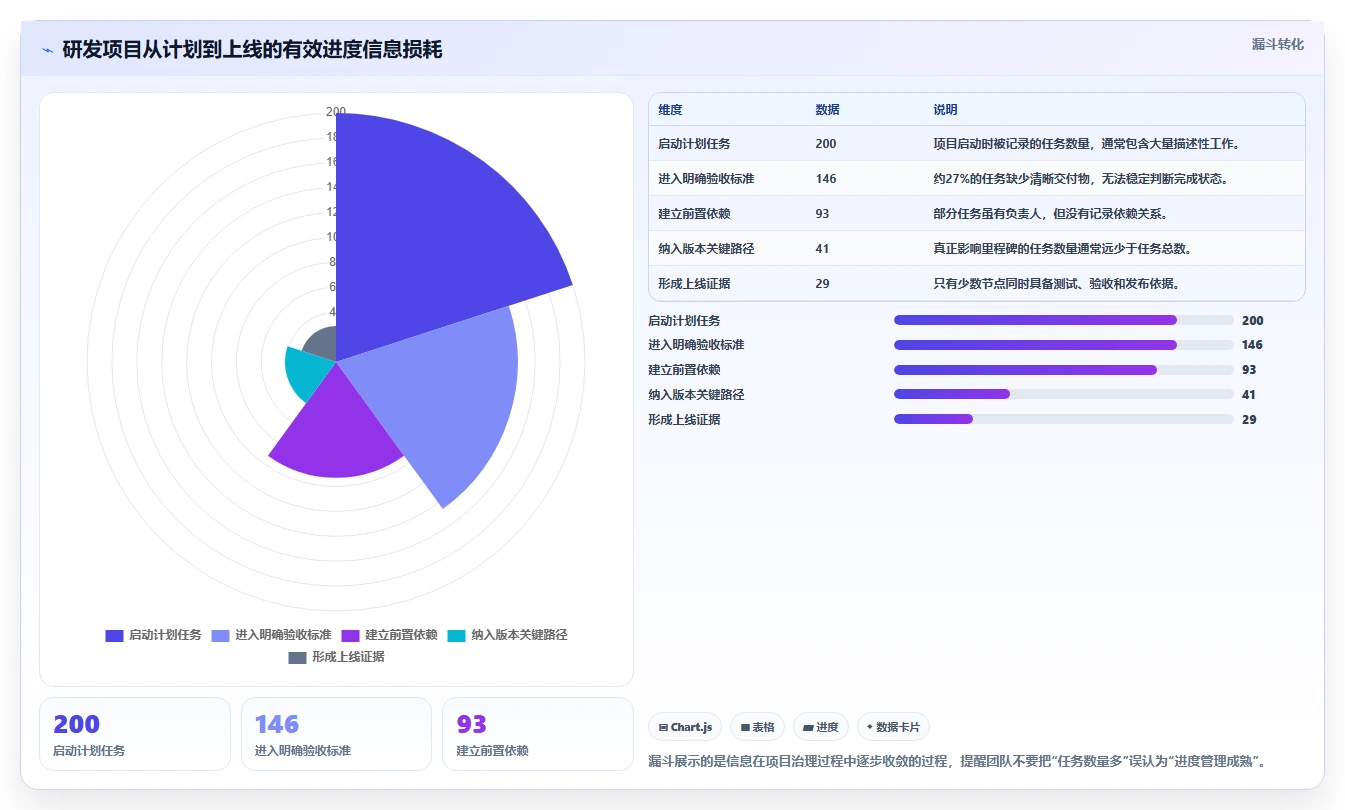Image resolution: width=1345 pixels, height=810 pixels.
Task: Click the 数据卡片 tag
Action: pos(893,727)
